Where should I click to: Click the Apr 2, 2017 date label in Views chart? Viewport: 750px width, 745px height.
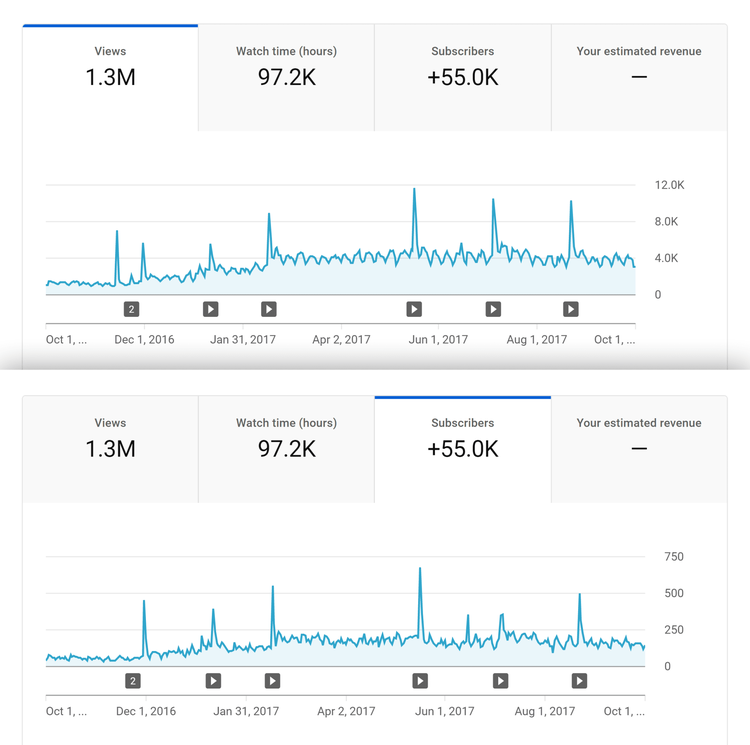coord(342,340)
